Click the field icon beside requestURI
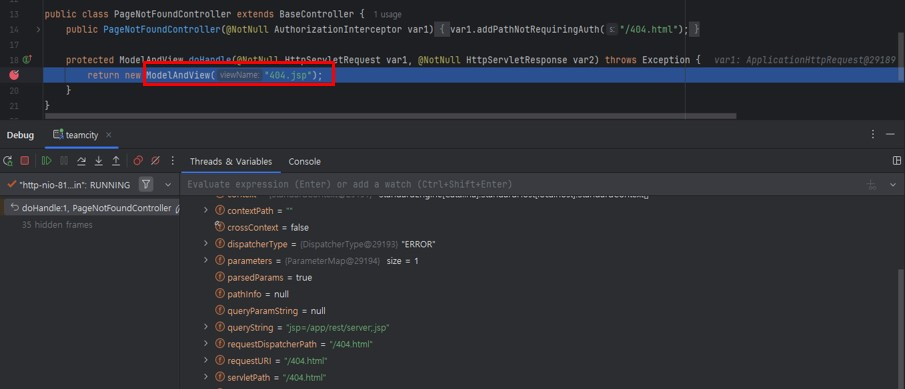The height and width of the screenshot is (389, 905). pyautogui.click(x=219, y=361)
